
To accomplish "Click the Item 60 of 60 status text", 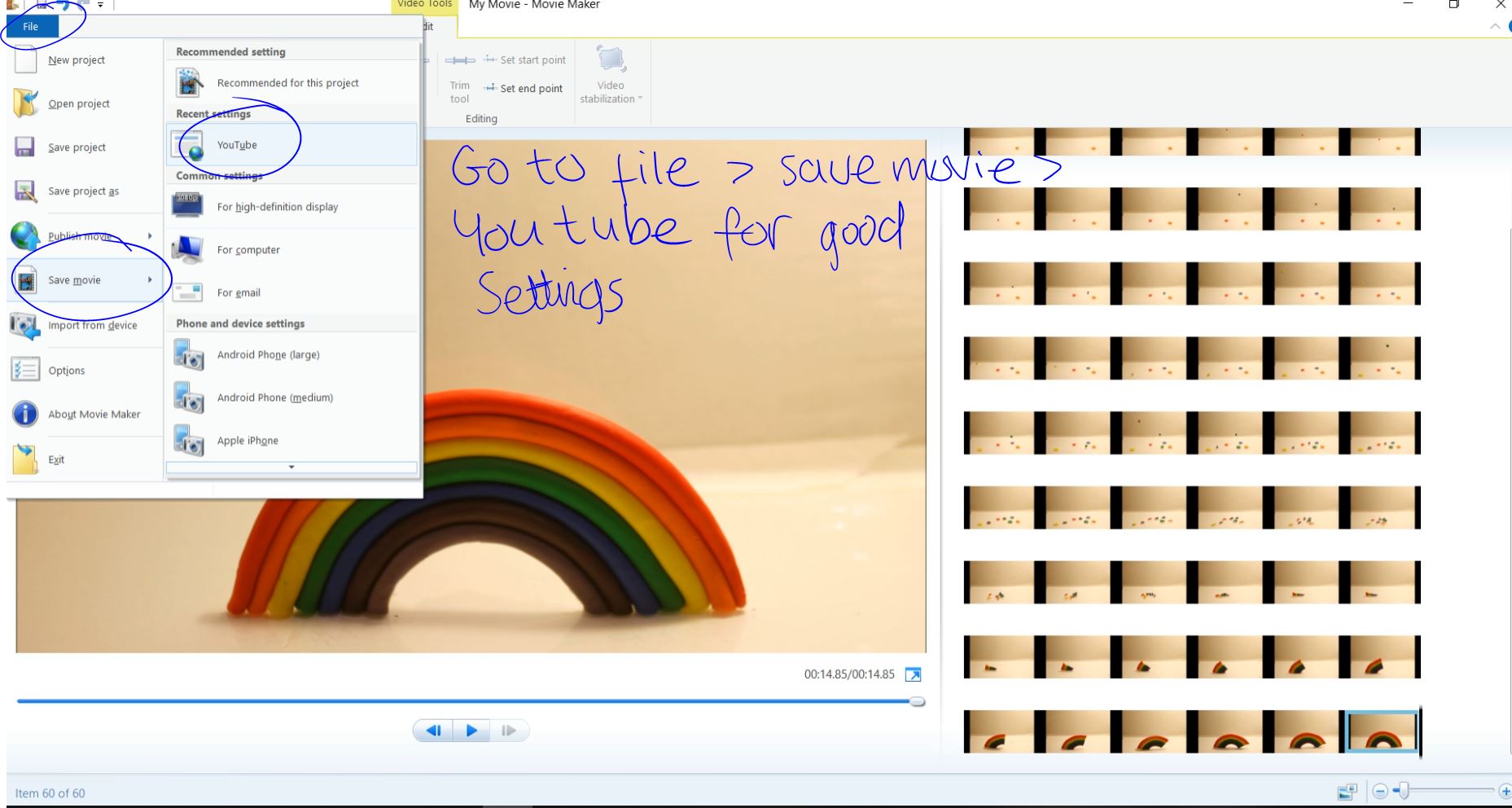I will pos(50,793).
